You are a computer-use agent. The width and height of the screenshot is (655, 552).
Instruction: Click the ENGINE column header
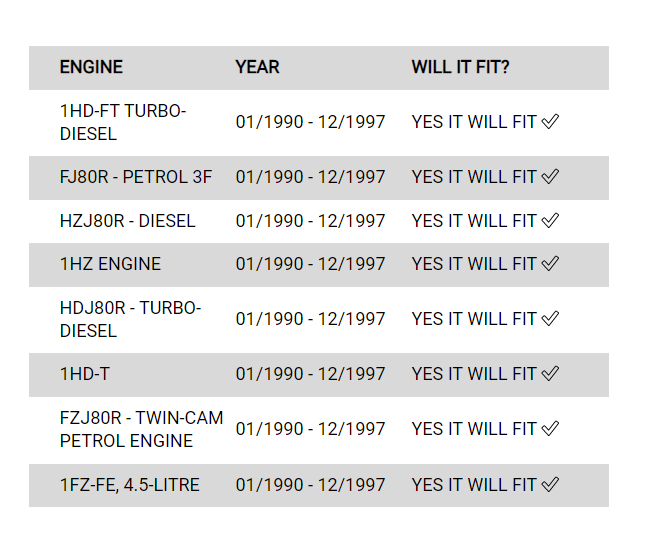coord(91,67)
